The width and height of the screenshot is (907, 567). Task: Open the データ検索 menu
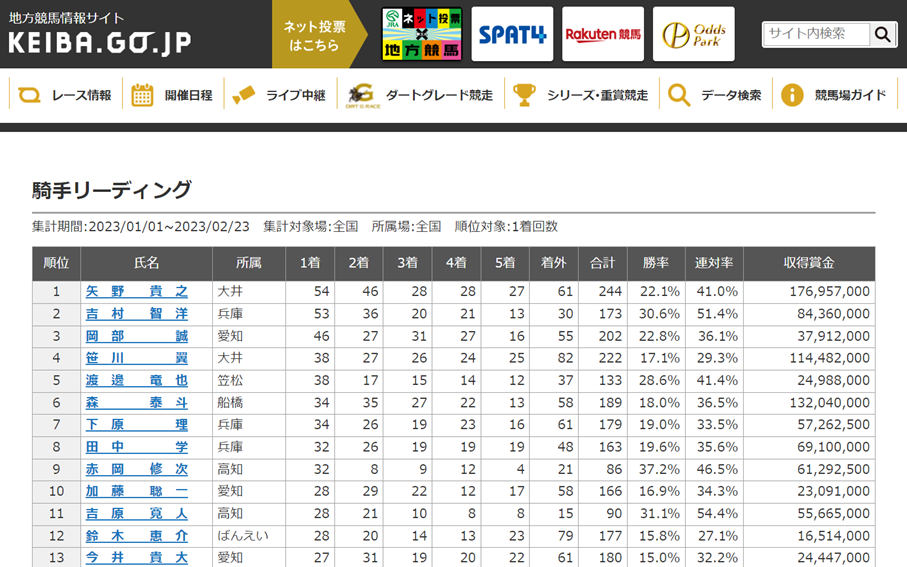point(730,95)
